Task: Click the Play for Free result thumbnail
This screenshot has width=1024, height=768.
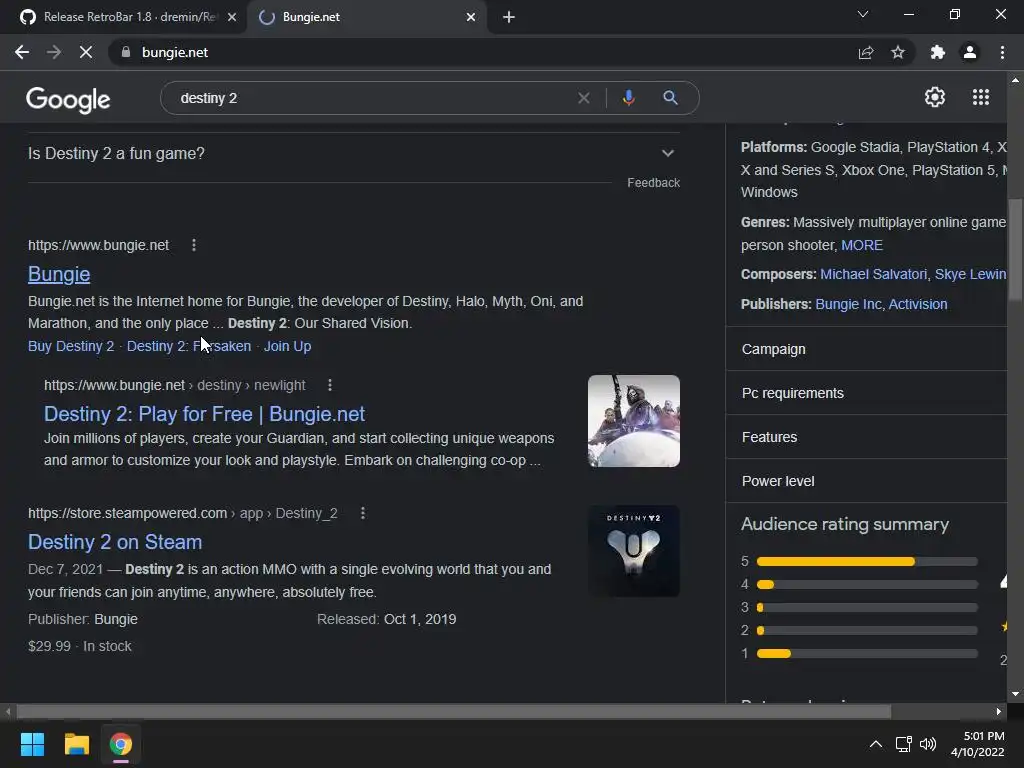Action: point(633,421)
